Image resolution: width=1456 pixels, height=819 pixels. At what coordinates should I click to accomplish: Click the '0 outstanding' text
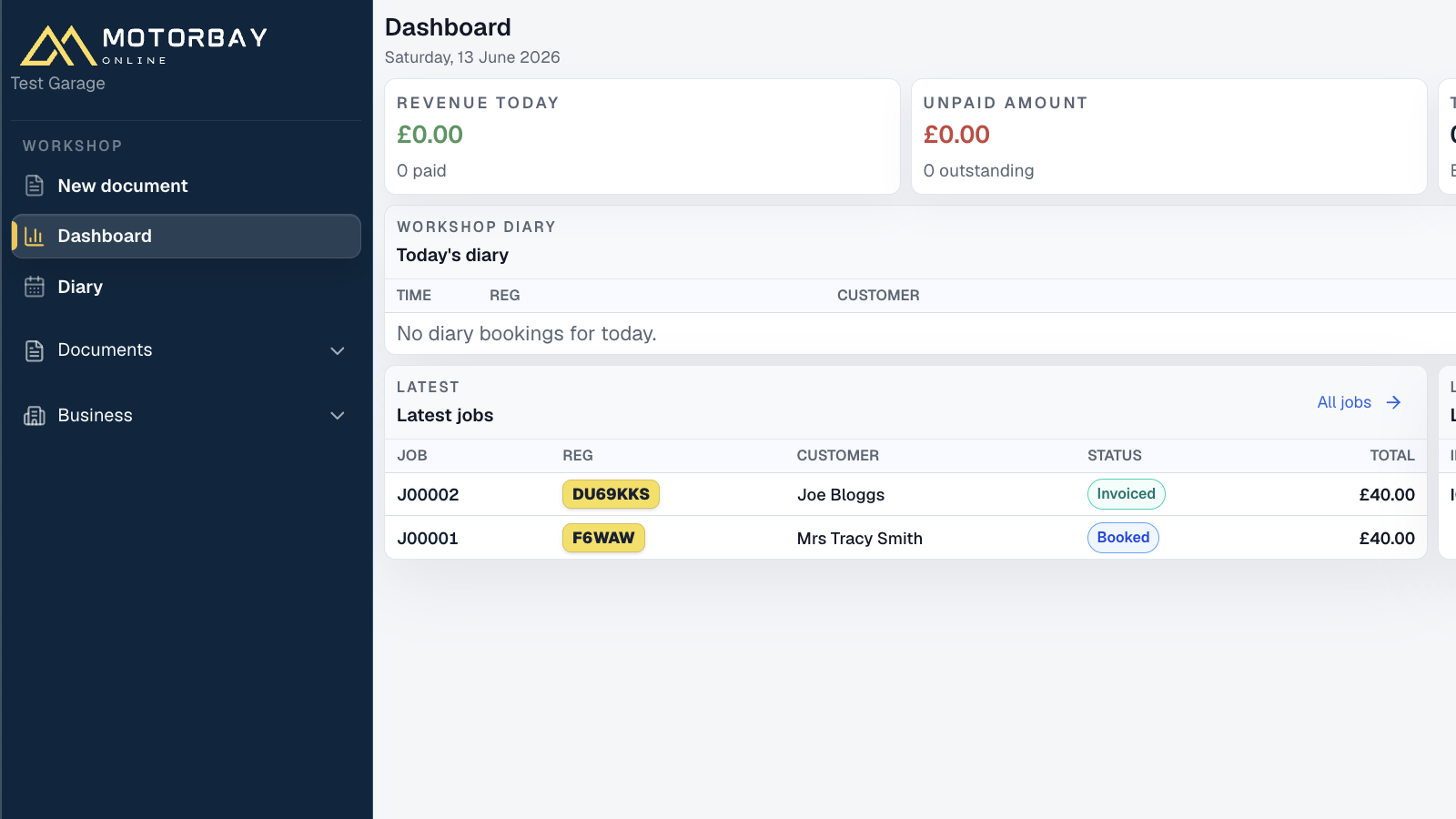click(x=978, y=171)
